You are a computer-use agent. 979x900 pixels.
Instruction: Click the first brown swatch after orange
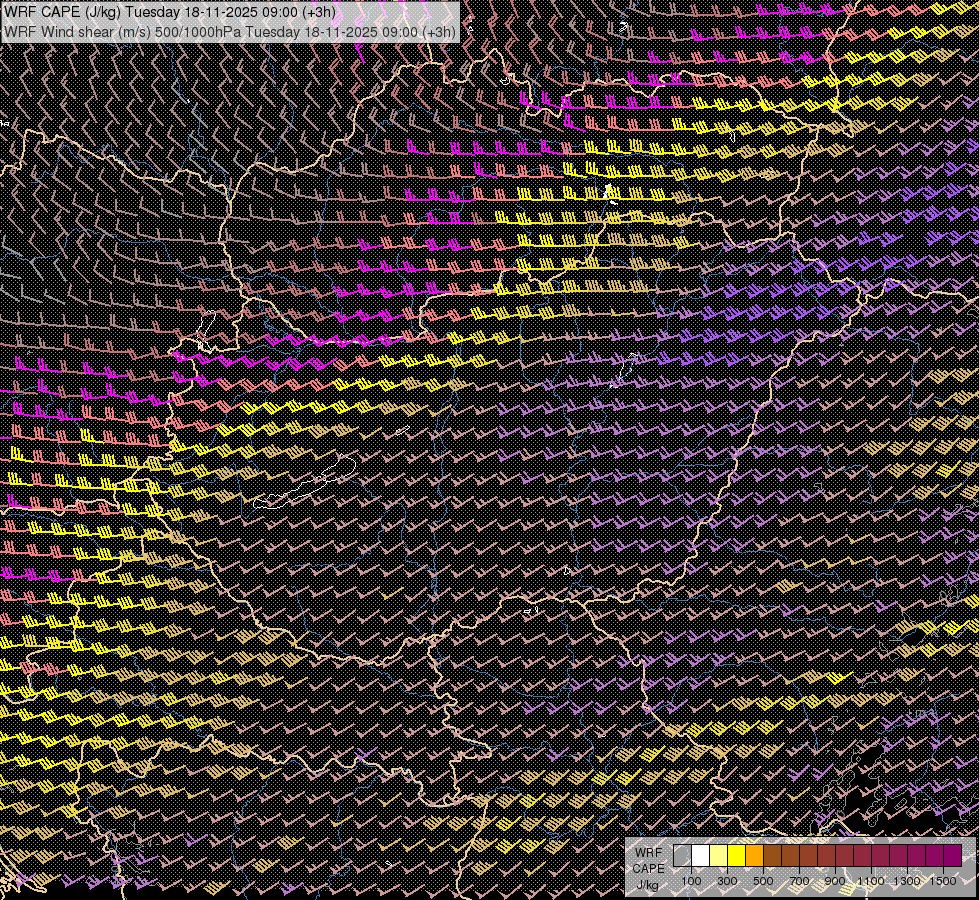[x=772, y=856]
